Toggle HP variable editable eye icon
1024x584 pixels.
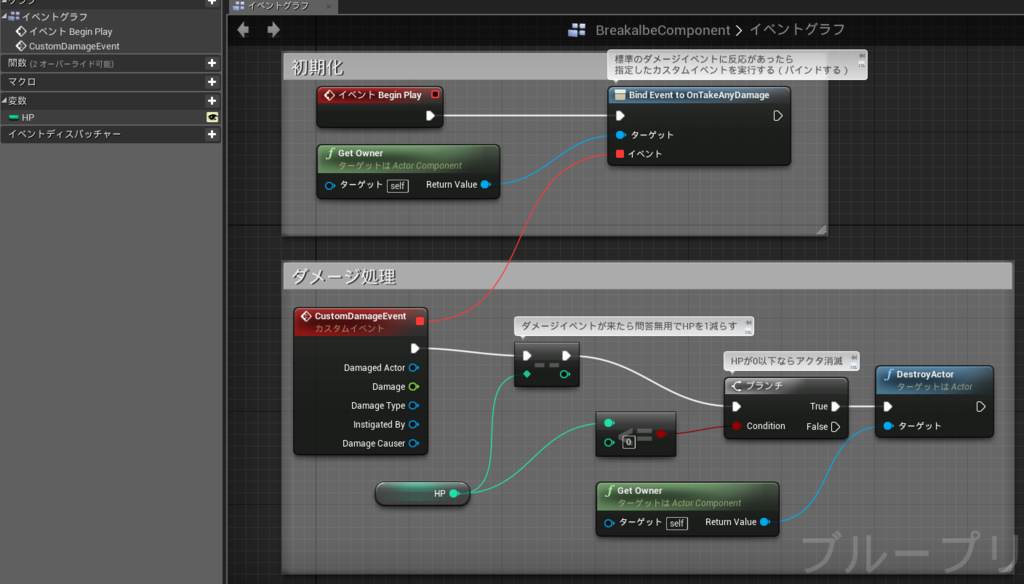pyautogui.click(x=212, y=118)
